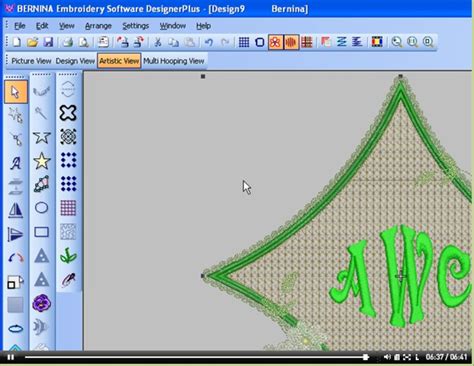Pause the video playback
Image resolution: width=474 pixels, height=366 pixels.
(x=10, y=357)
